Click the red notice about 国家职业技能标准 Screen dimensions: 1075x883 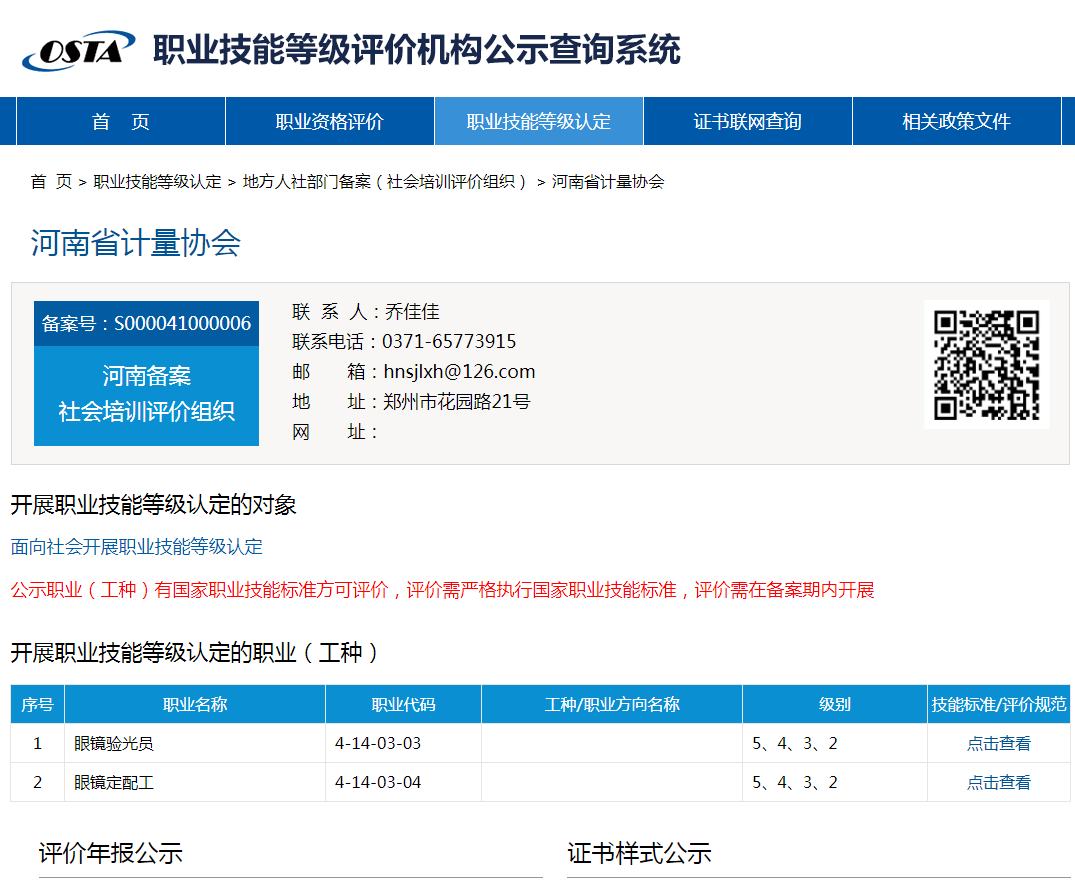[442, 590]
